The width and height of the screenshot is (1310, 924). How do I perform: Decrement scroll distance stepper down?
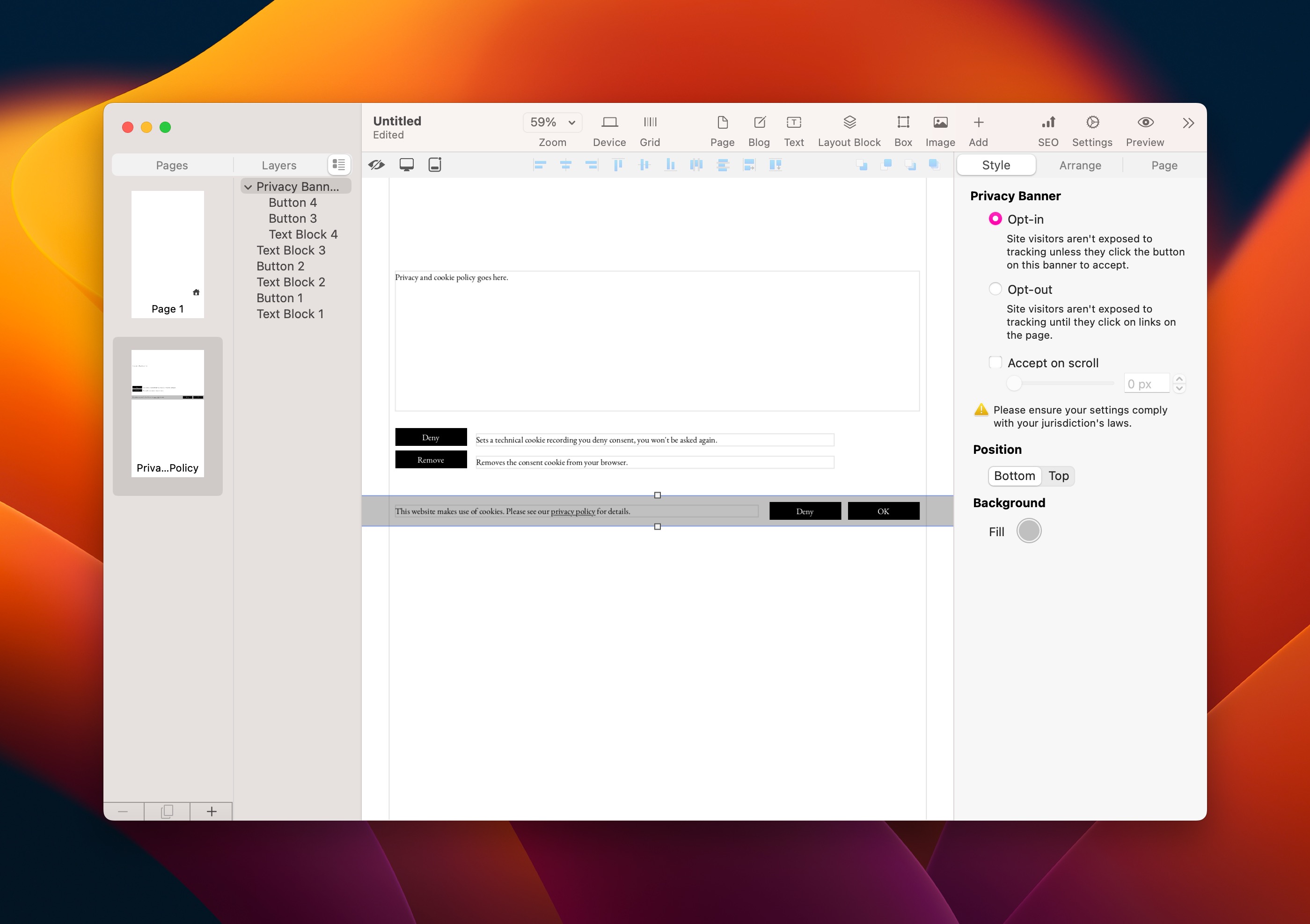pos(1179,388)
